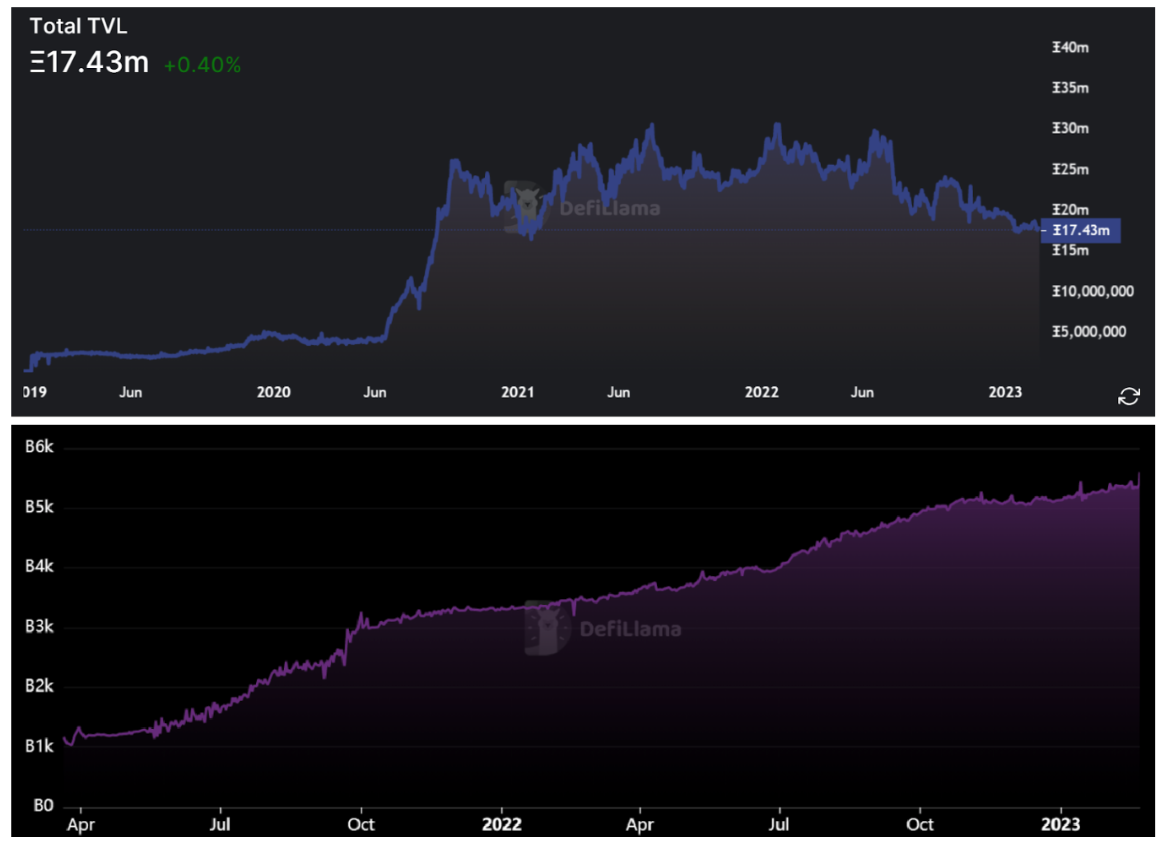Screen dimensions: 1164x846
Task: Click the Ξ35m axis label
Action: coord(1070,88)
